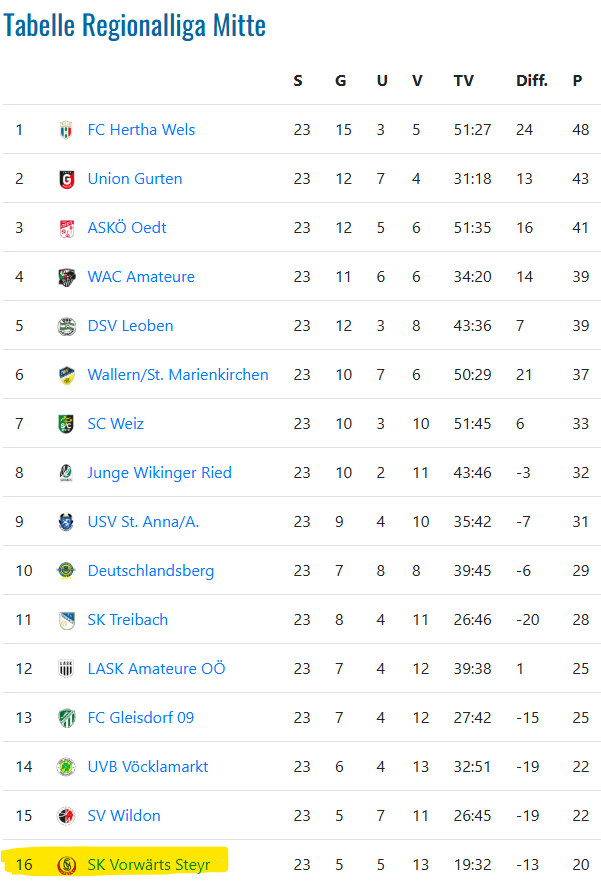Click the Tabelle Regionalliga Mitte heading
The image size is (601, 893).
coord(134,26)
